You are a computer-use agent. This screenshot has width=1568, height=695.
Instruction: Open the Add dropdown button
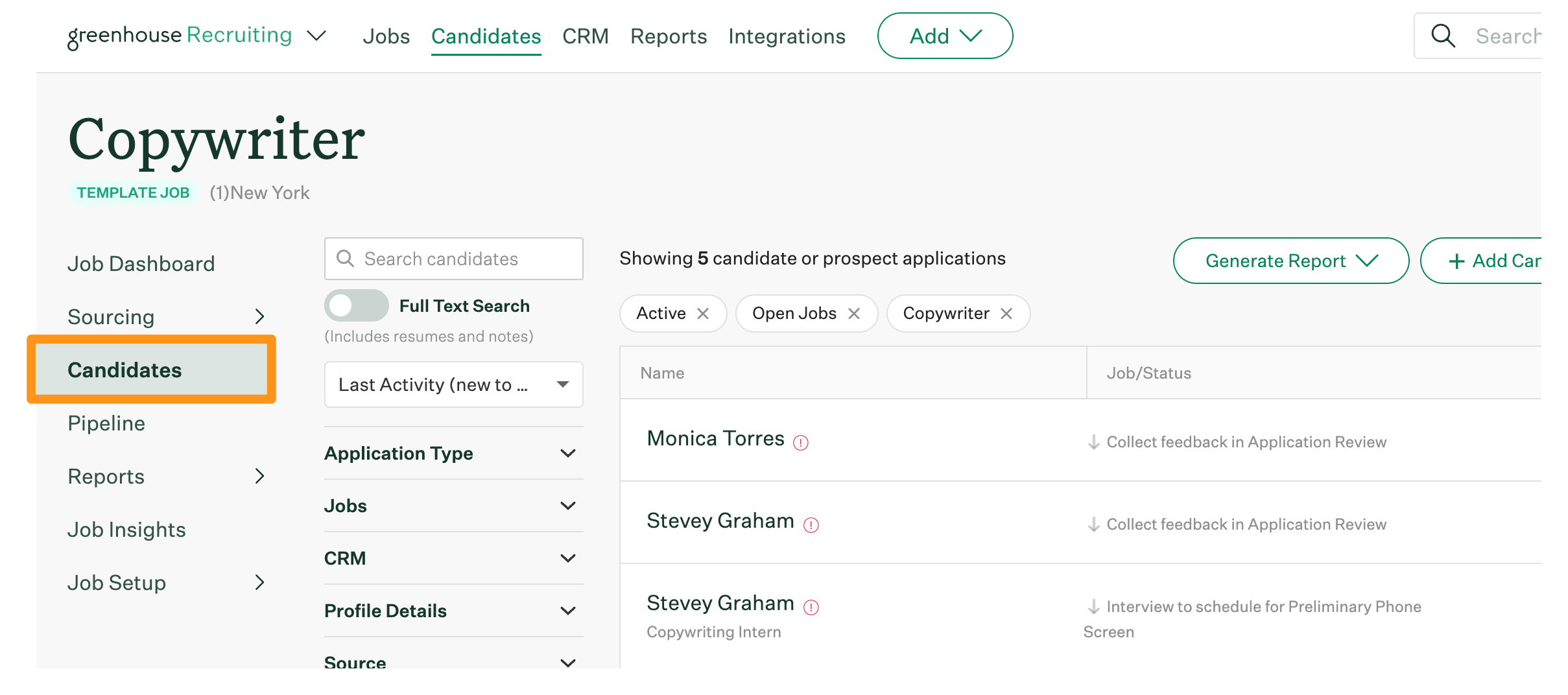tap(945, 36)
